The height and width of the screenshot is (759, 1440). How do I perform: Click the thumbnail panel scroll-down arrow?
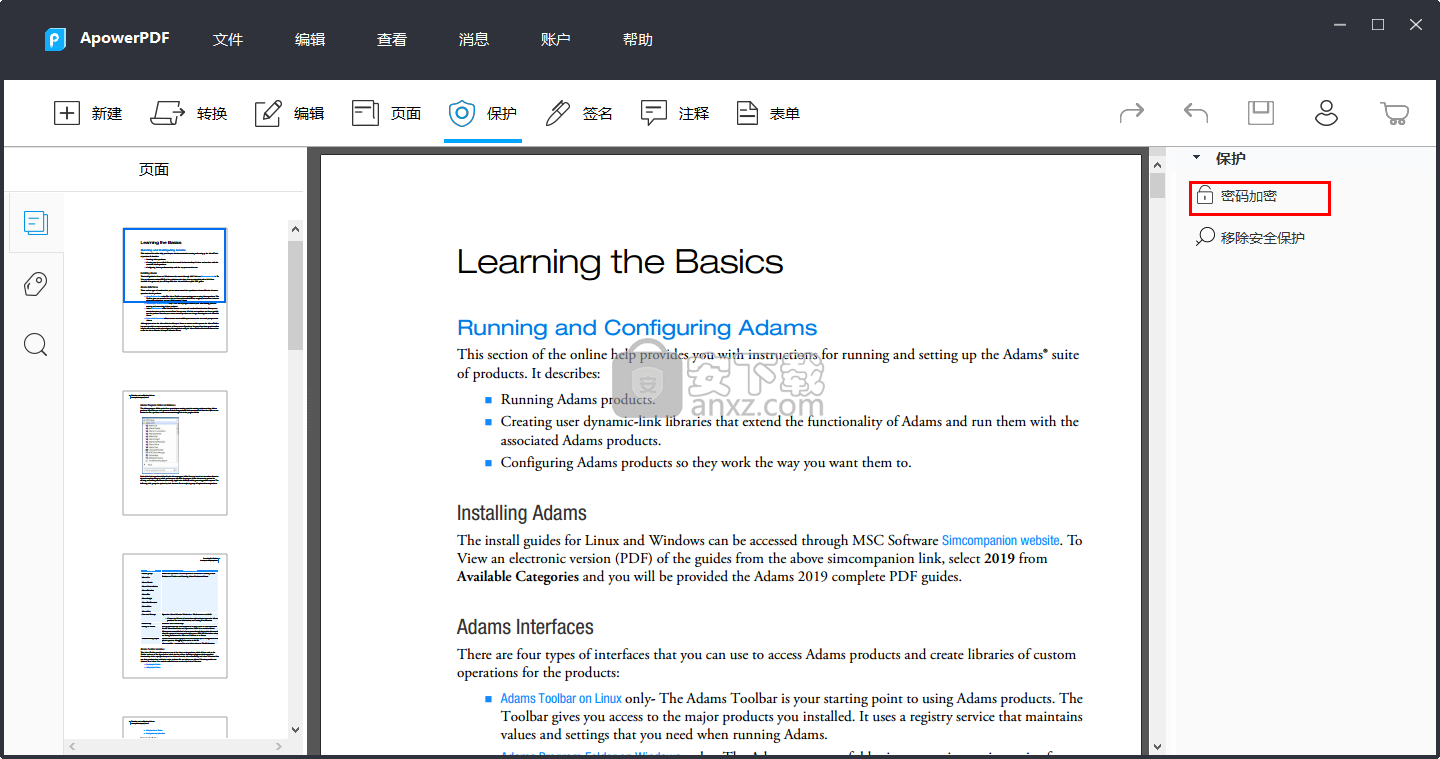[x=295, y=730]
